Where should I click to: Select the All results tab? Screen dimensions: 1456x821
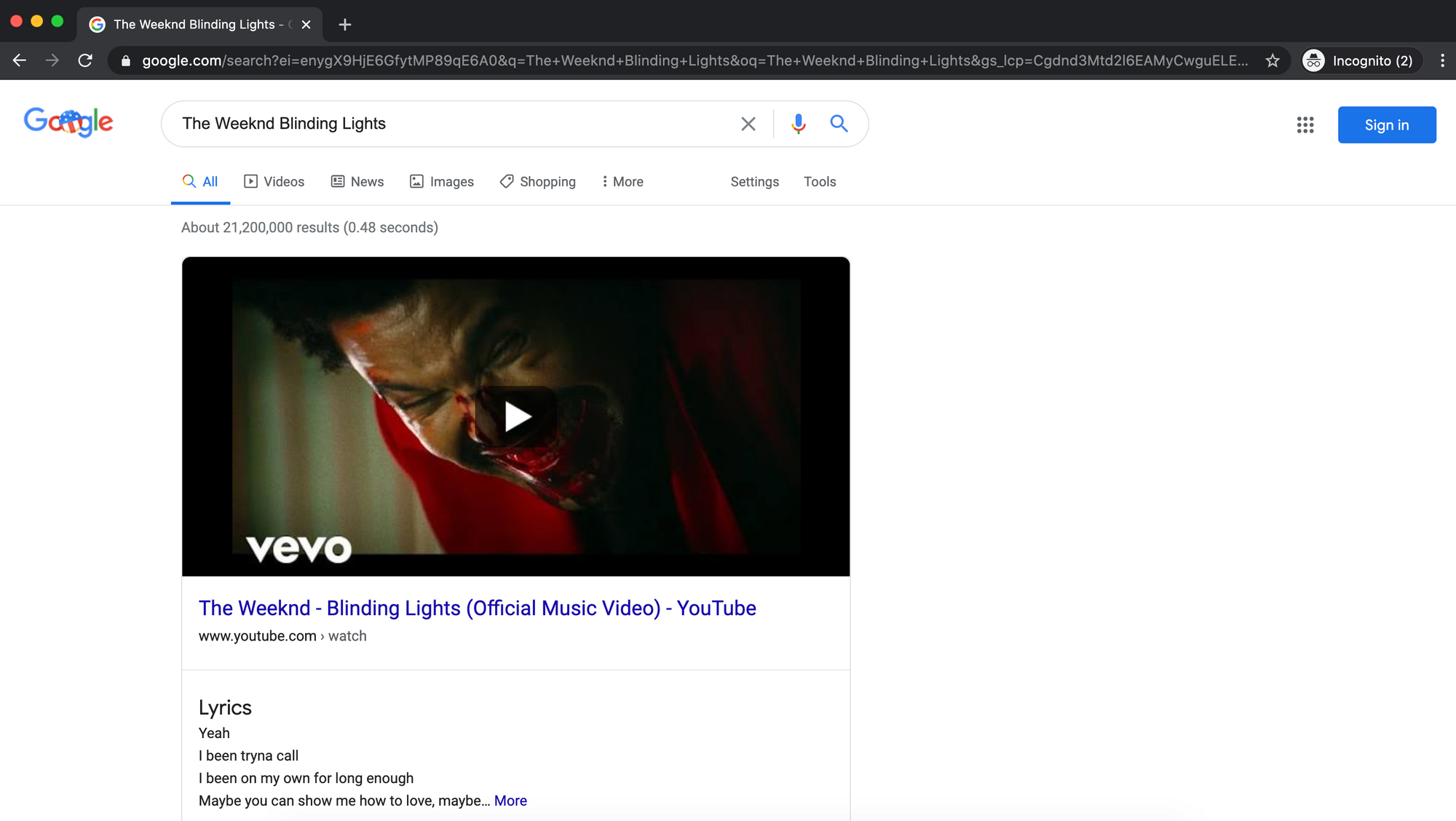coord(200,182)
